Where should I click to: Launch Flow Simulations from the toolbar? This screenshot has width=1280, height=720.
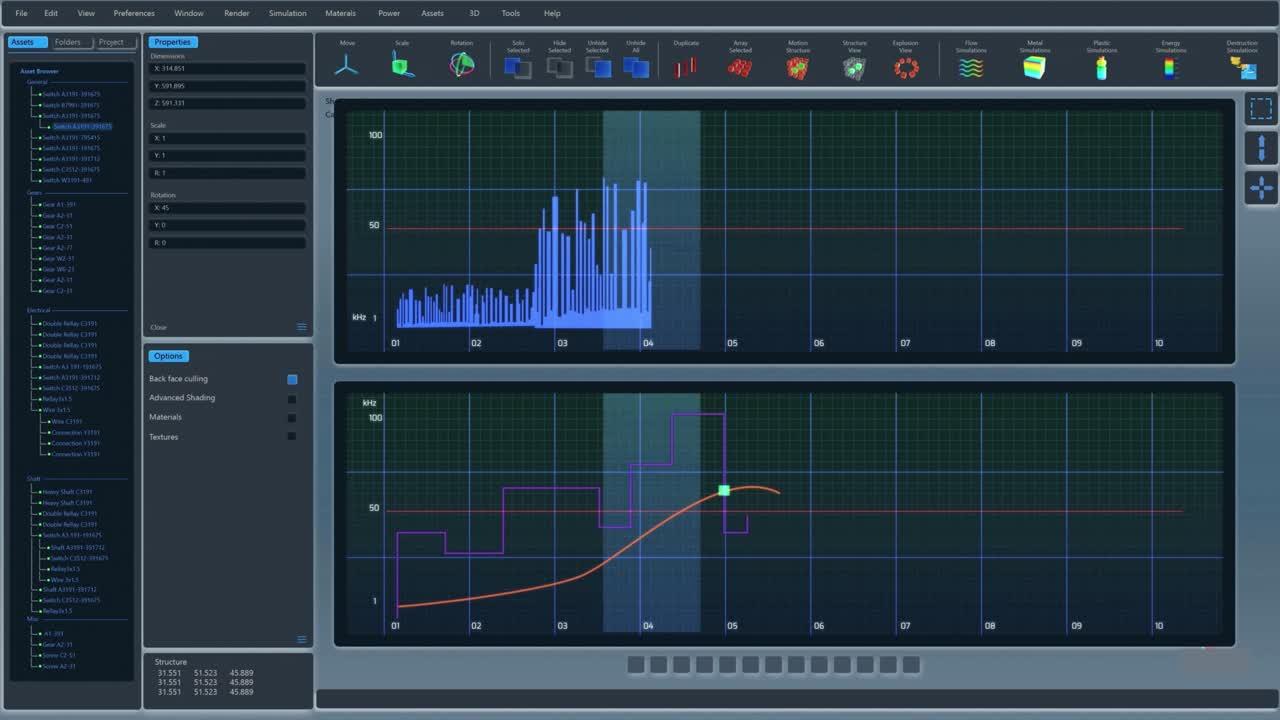coord(971,67)
